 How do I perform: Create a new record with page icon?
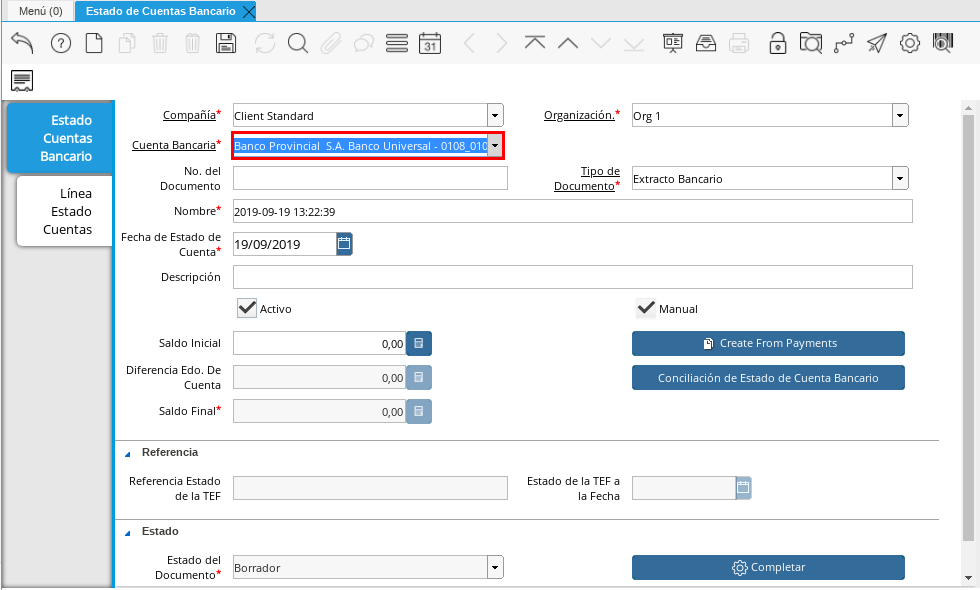[94, 43]
